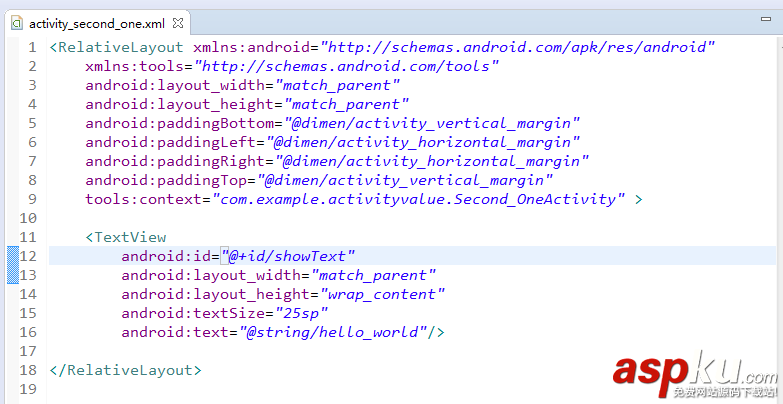This screenshot has height=404, width=783.
Task: Click android:paddingLeft attribute on line 6
Action: point(171,142)
